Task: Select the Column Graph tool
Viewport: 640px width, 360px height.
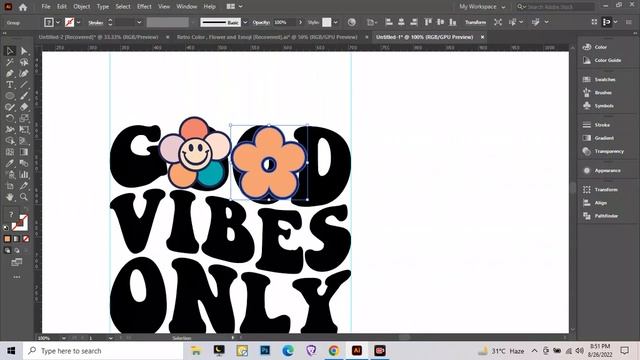Action: click(x=24, y=175)
